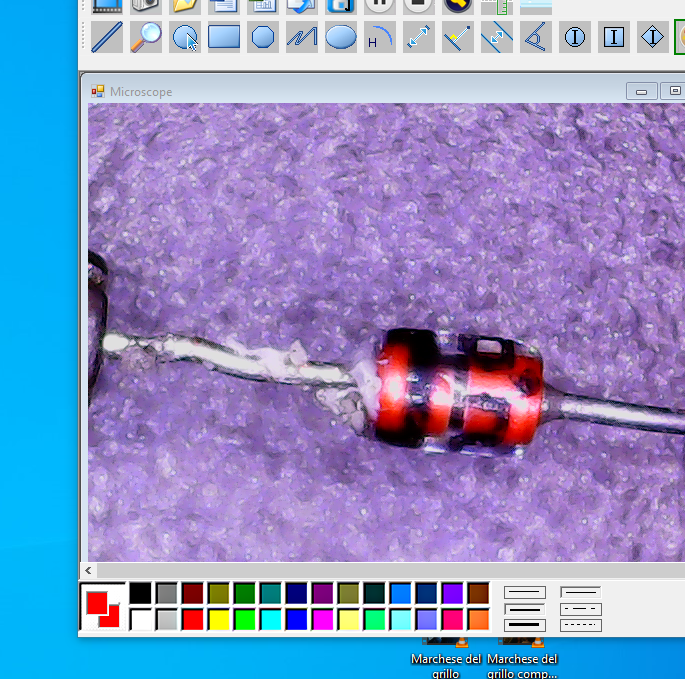Pick the black color swatch
Image resolution: width=685 pixels, height=679 pixels.
140,593
